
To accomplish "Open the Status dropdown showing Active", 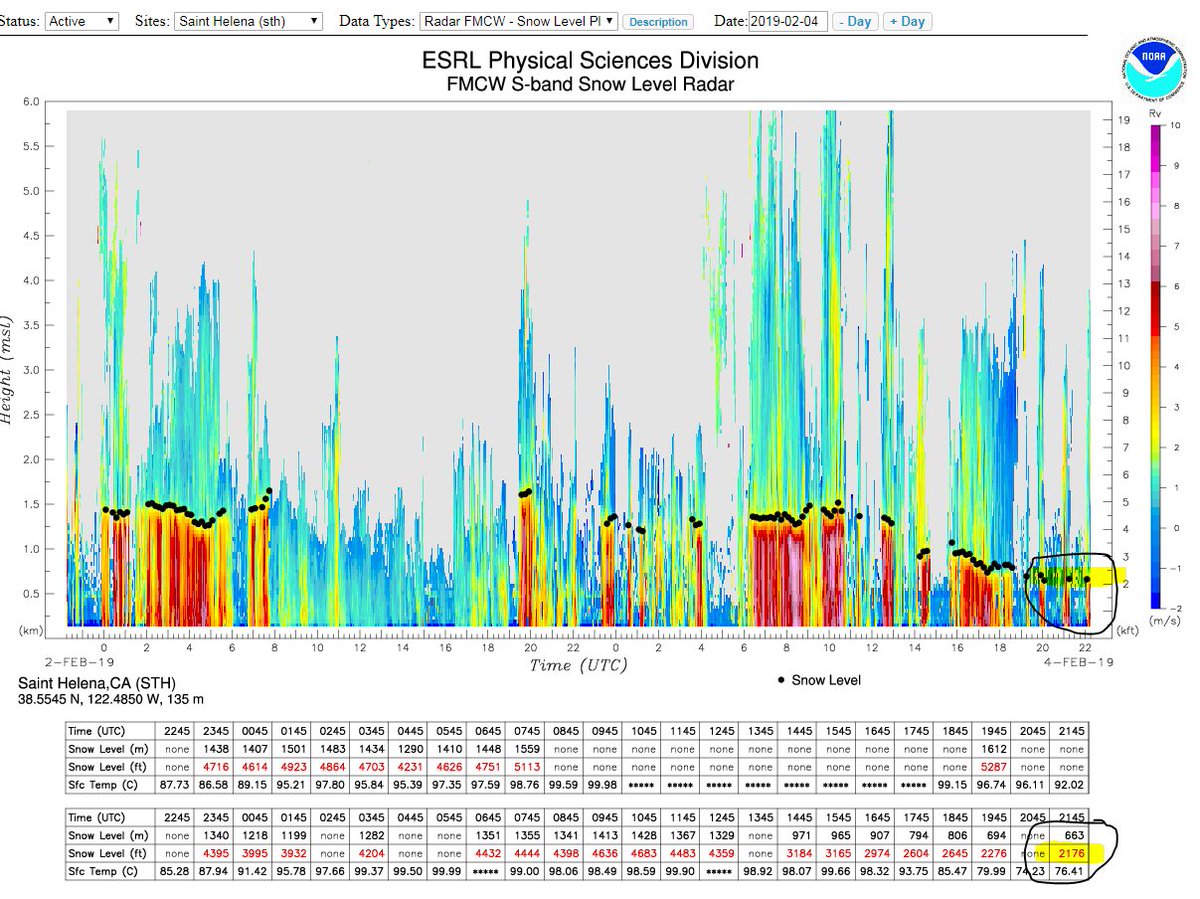I will tap(83, 20).
